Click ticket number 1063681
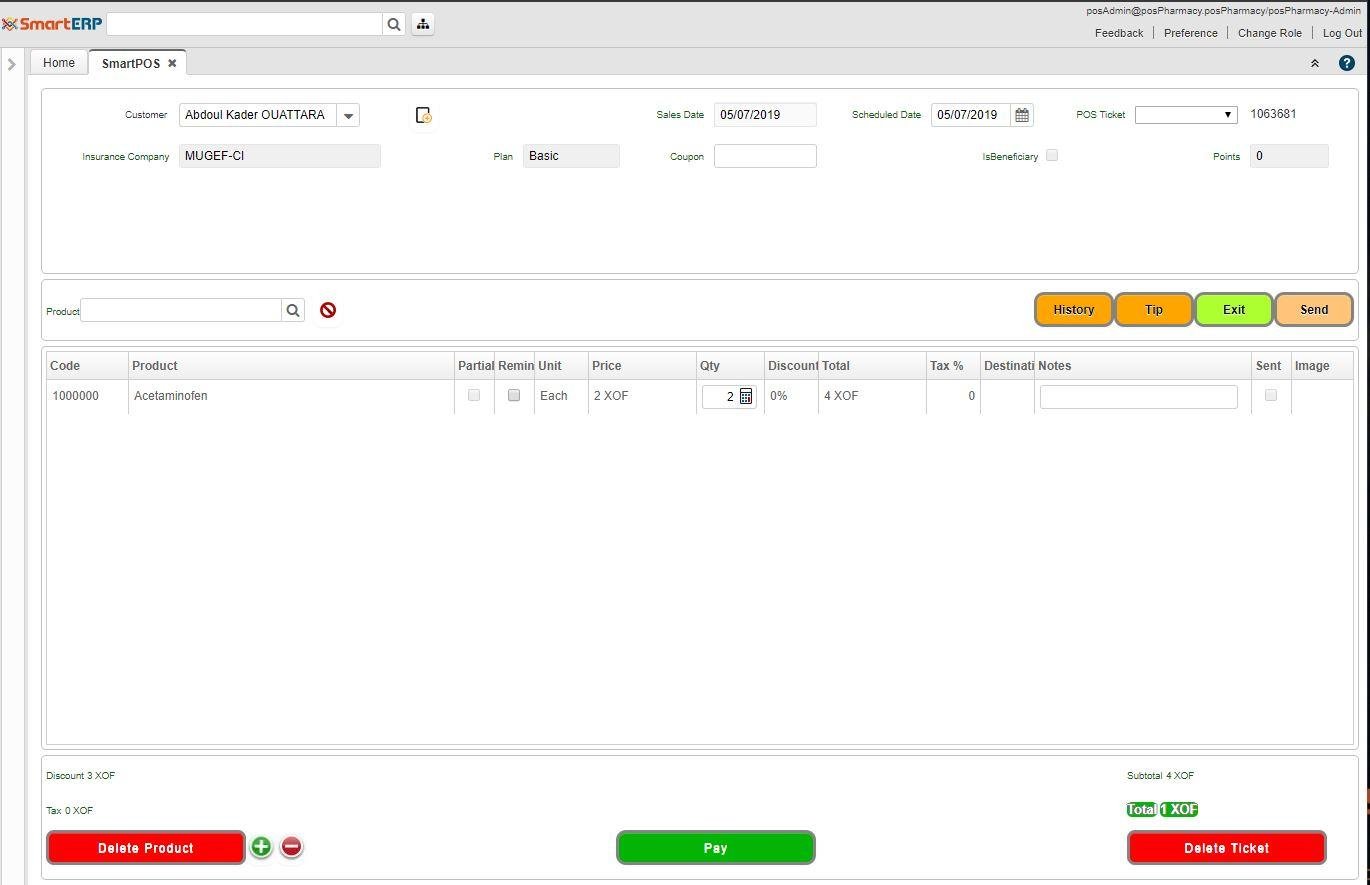Screen dimensions: 1370x885 (1273, 114)
